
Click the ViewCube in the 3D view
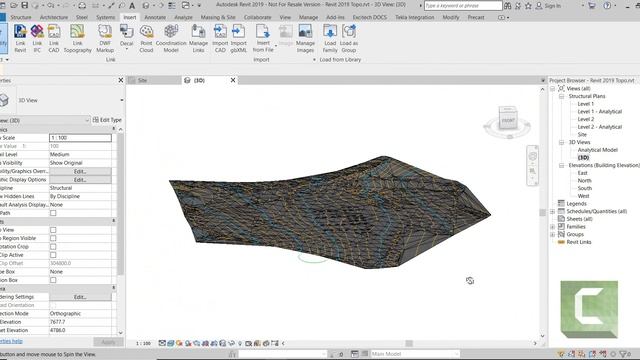508,119
